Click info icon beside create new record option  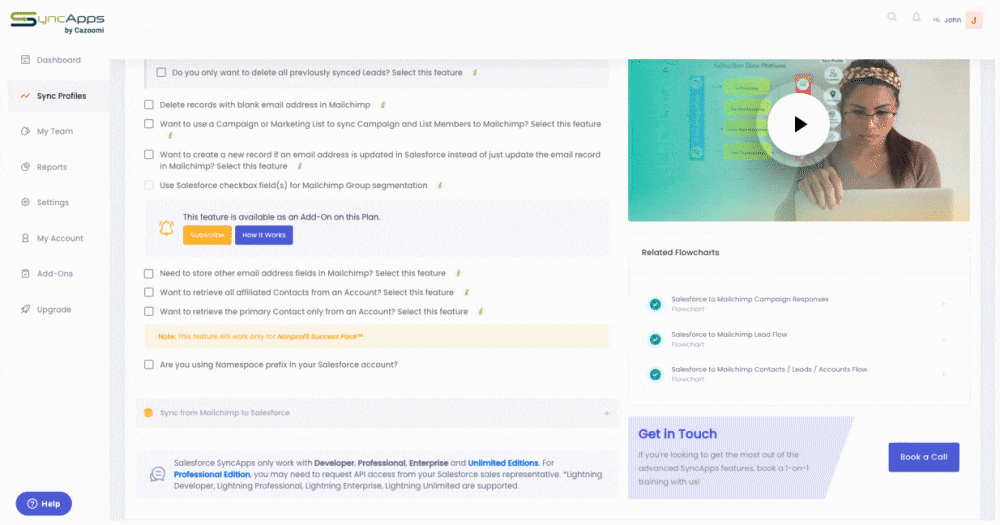300,166
